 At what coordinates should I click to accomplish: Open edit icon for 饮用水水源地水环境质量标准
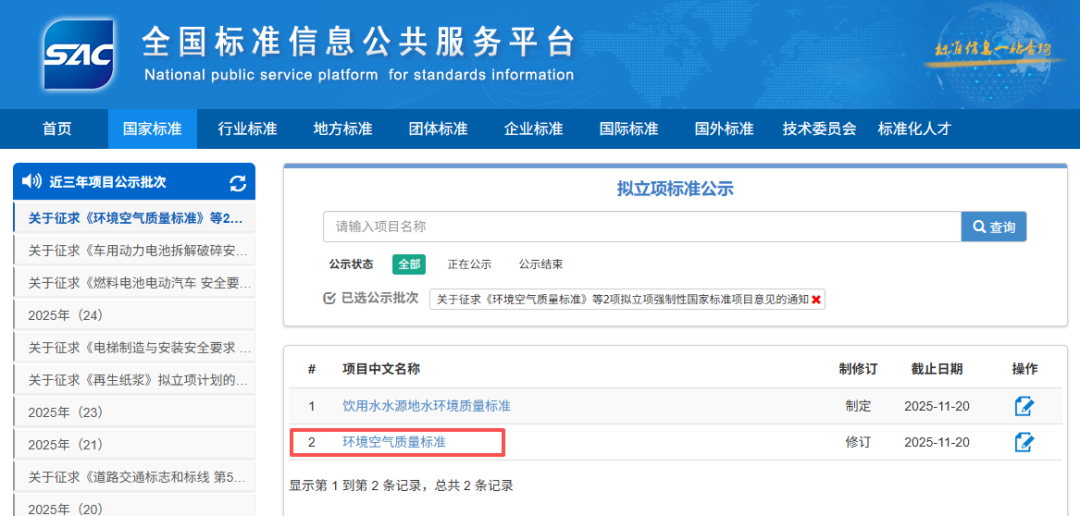pyautogui.click(x=1024, y=406)
